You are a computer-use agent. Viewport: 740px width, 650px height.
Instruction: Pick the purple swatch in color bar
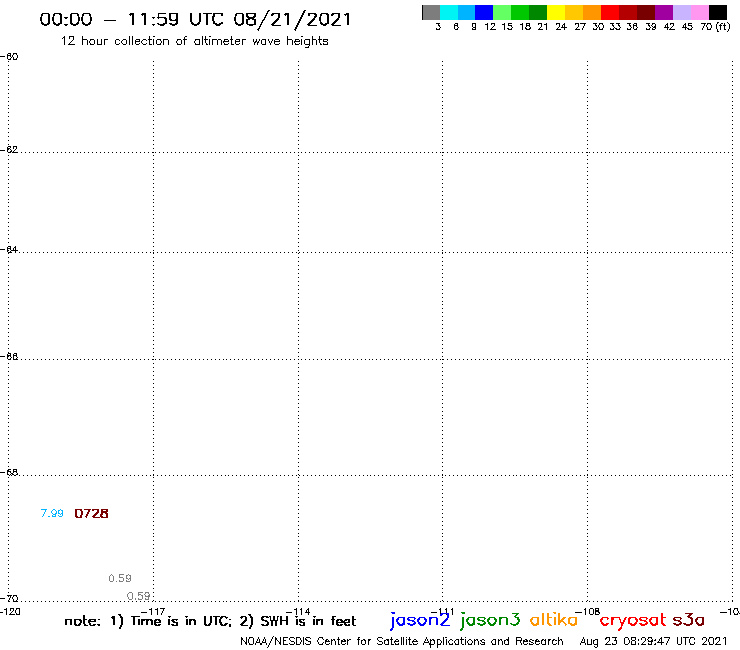[x=664, y=12]
